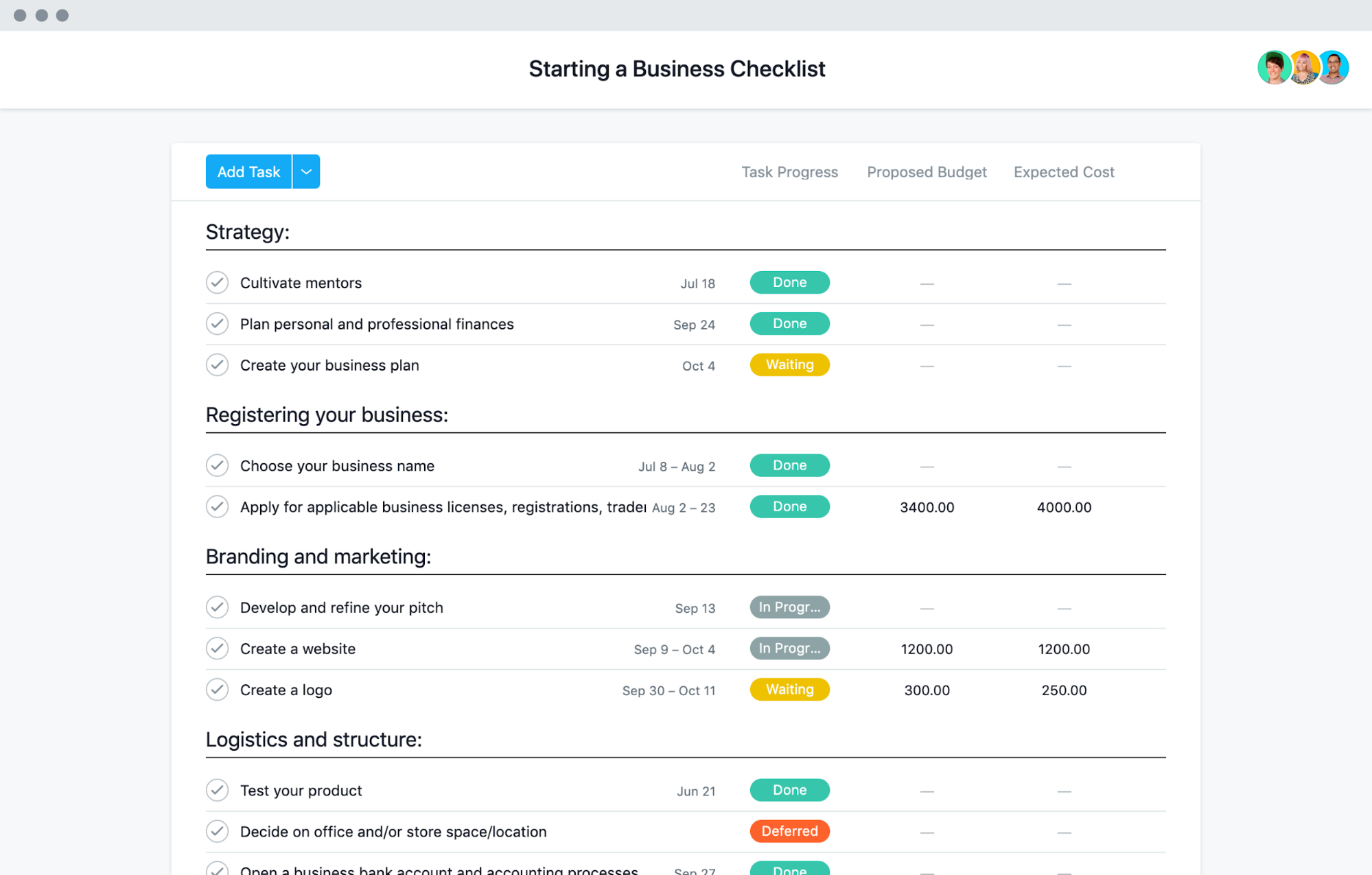
Task: Click Done badge for Cultivate mentors
Action: pos(789,283)
